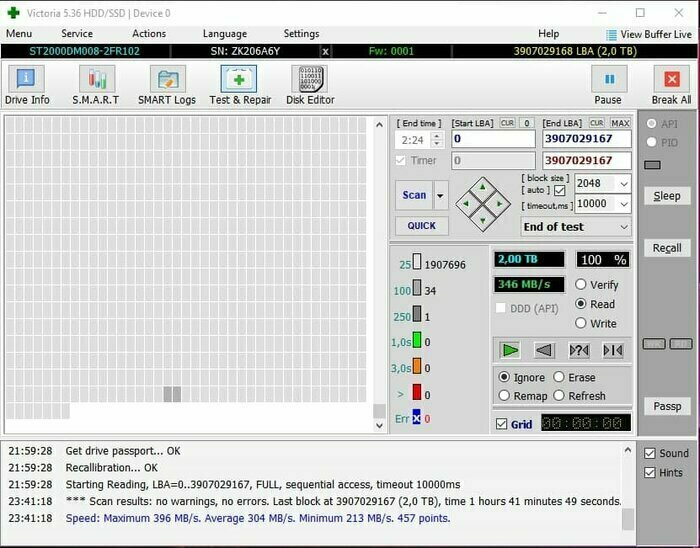
Task: Click the x next to serial number
Action: click(x=325, y=51)
